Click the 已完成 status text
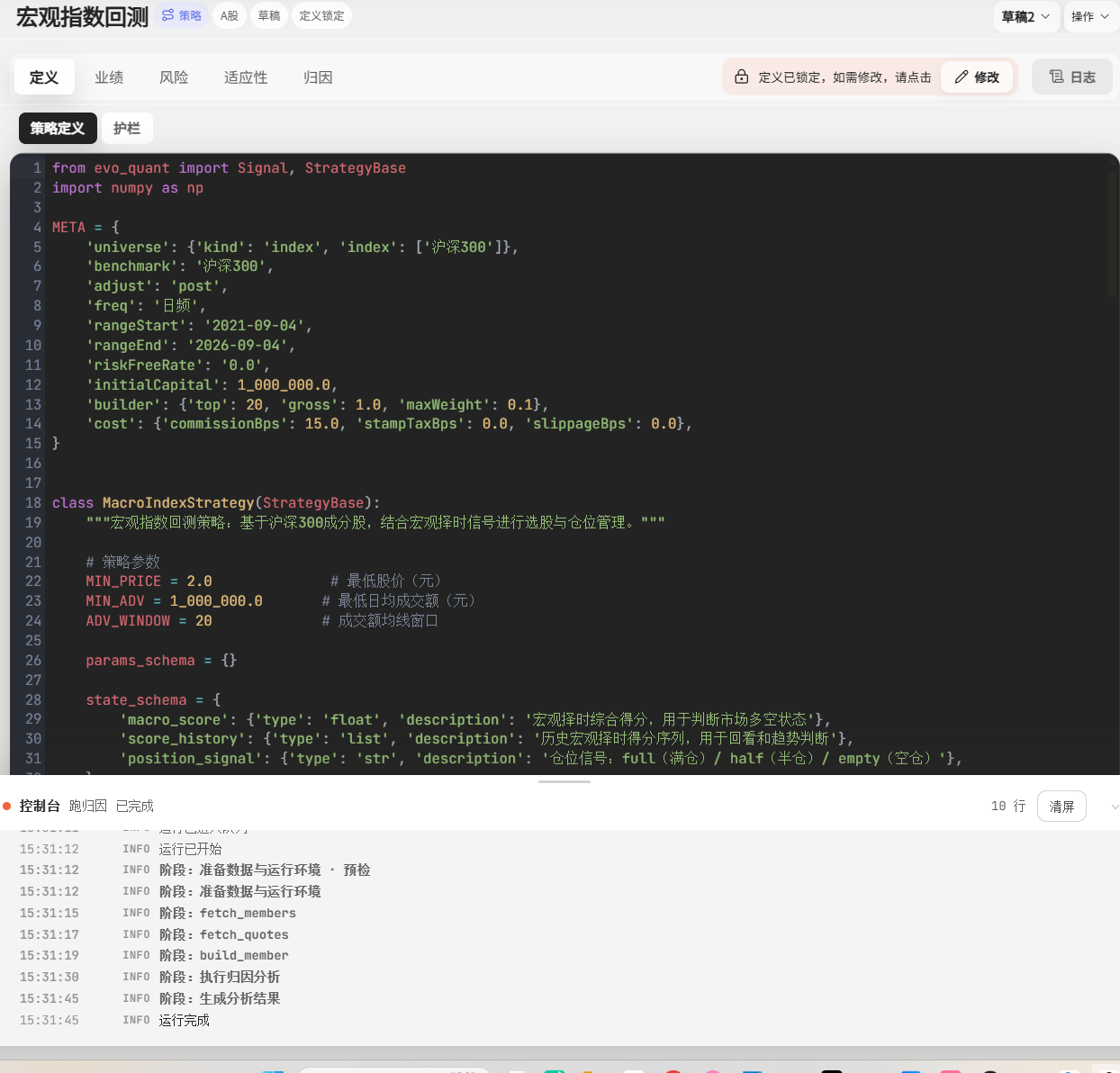 [135, 806]
